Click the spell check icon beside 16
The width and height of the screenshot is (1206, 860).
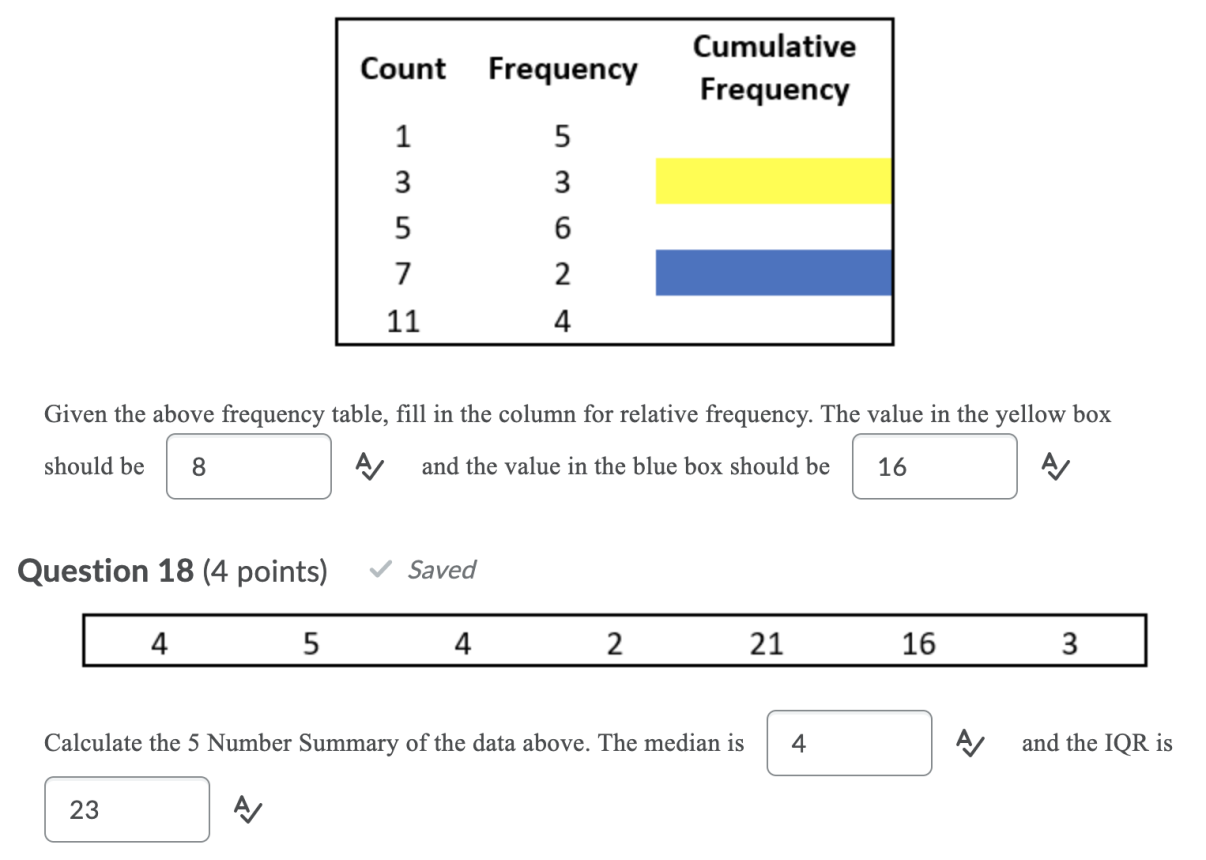point(1056,466)
